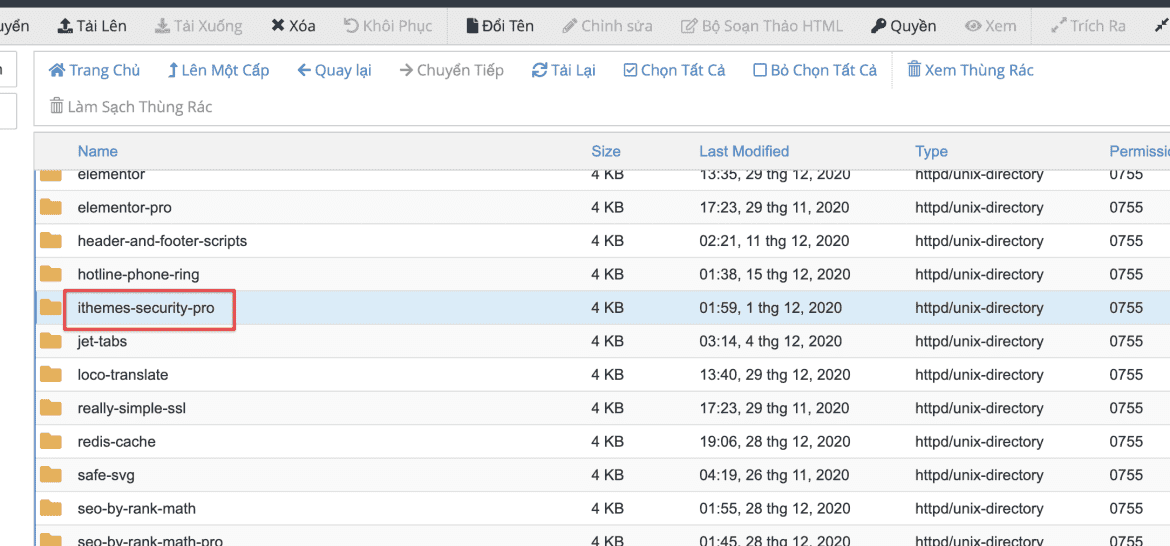Click Làm Sạch Thùng Rác button

[131, 107]
